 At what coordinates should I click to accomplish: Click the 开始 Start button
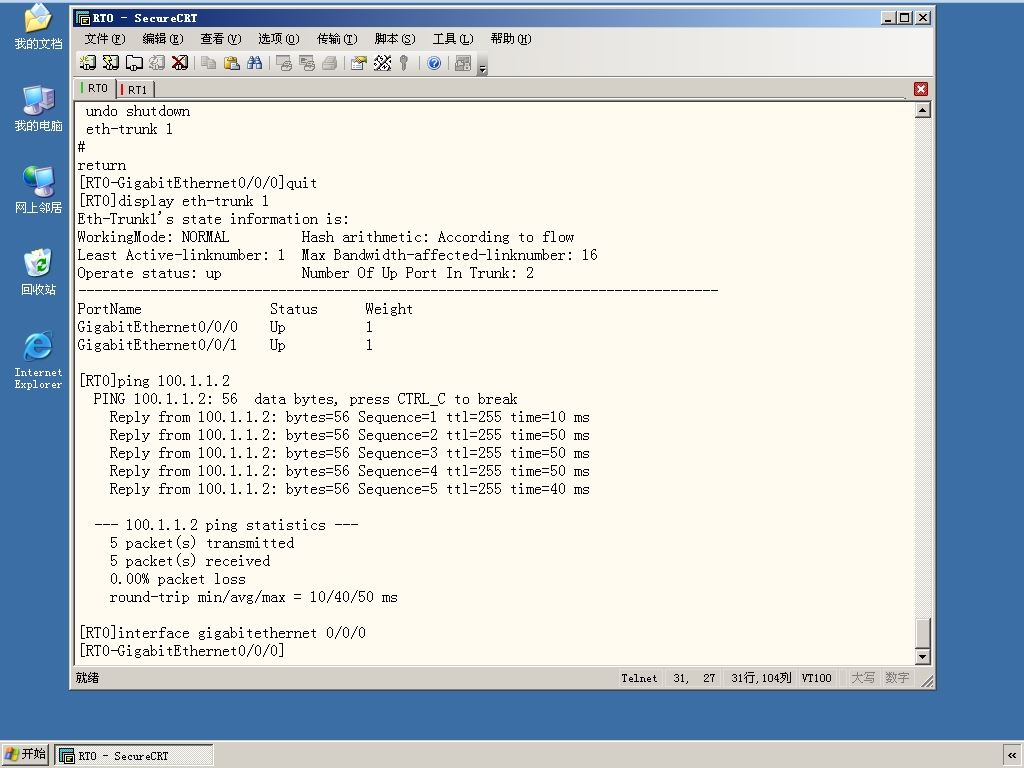(x=25, y=754)
